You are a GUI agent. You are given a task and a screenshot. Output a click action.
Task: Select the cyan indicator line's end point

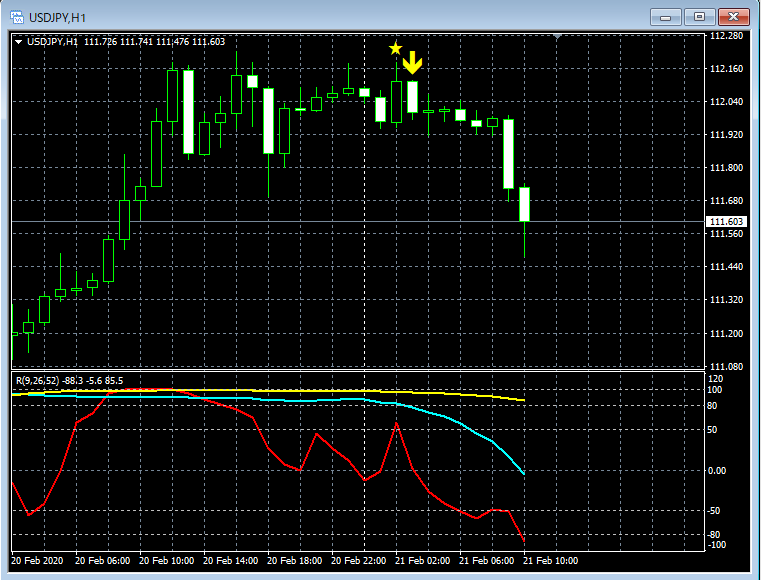[523, 474]
